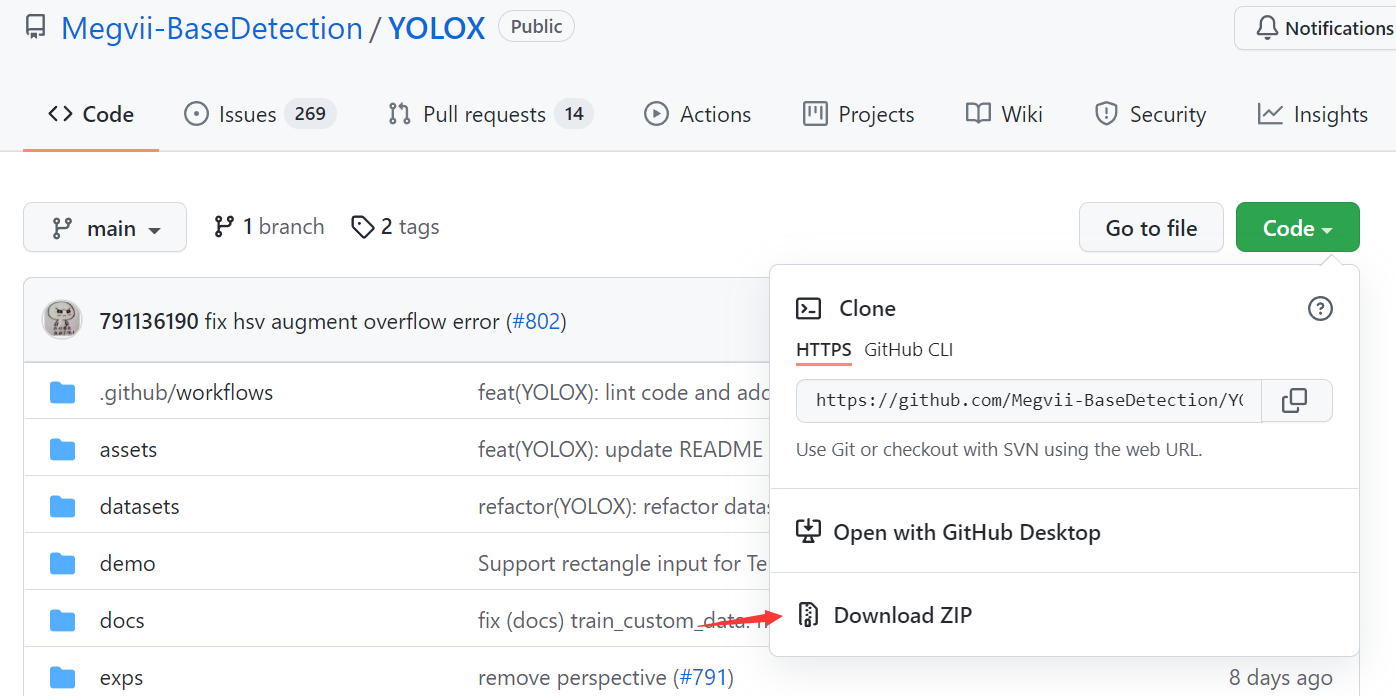
Task: Open the fix hsv augment overflow error commit
Action: click(351, 321)
